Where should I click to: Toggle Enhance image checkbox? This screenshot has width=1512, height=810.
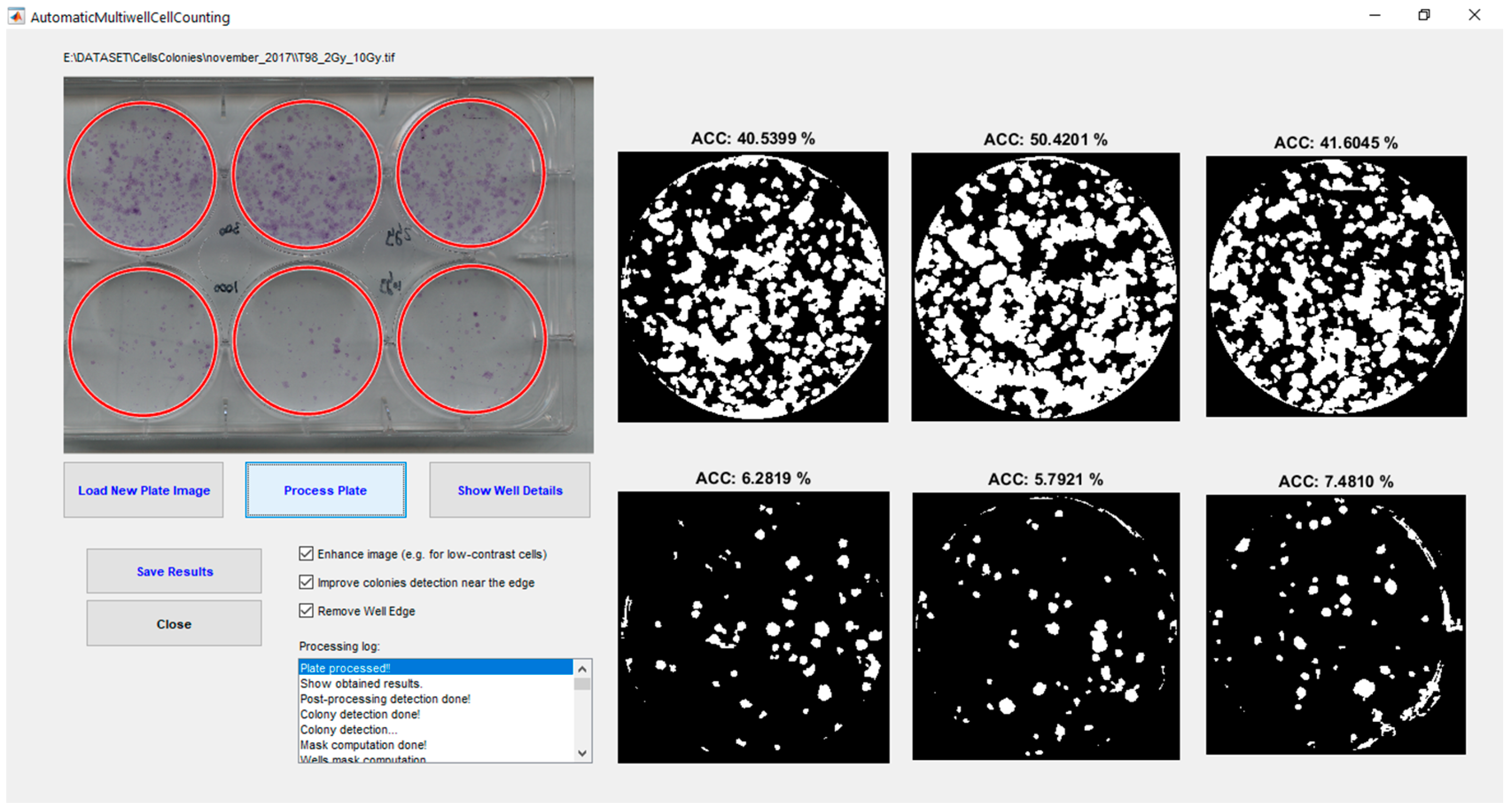pos(306,554)
